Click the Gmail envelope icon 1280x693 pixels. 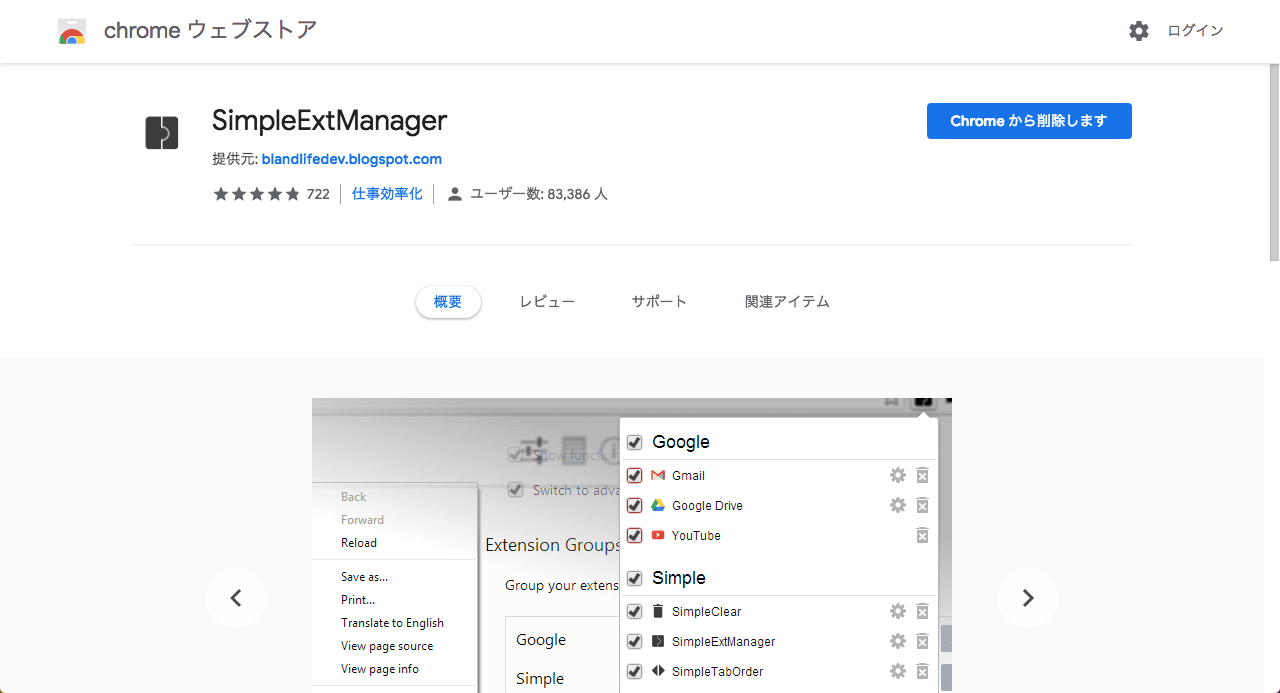tap(658, 476)
